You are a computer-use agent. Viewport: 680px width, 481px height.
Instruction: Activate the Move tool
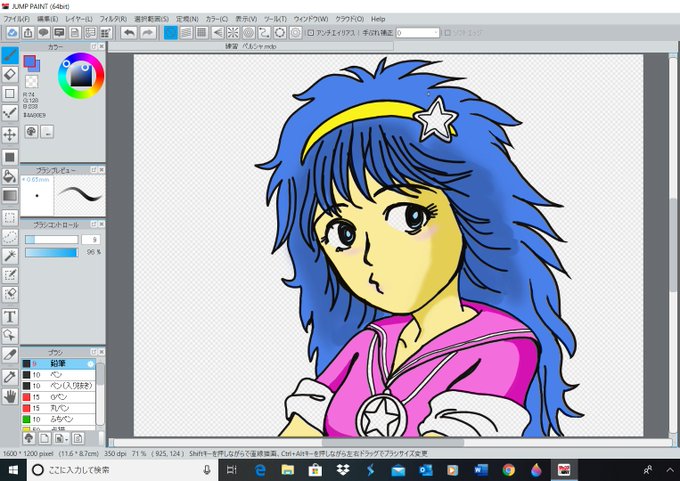(x=10, y=135)
